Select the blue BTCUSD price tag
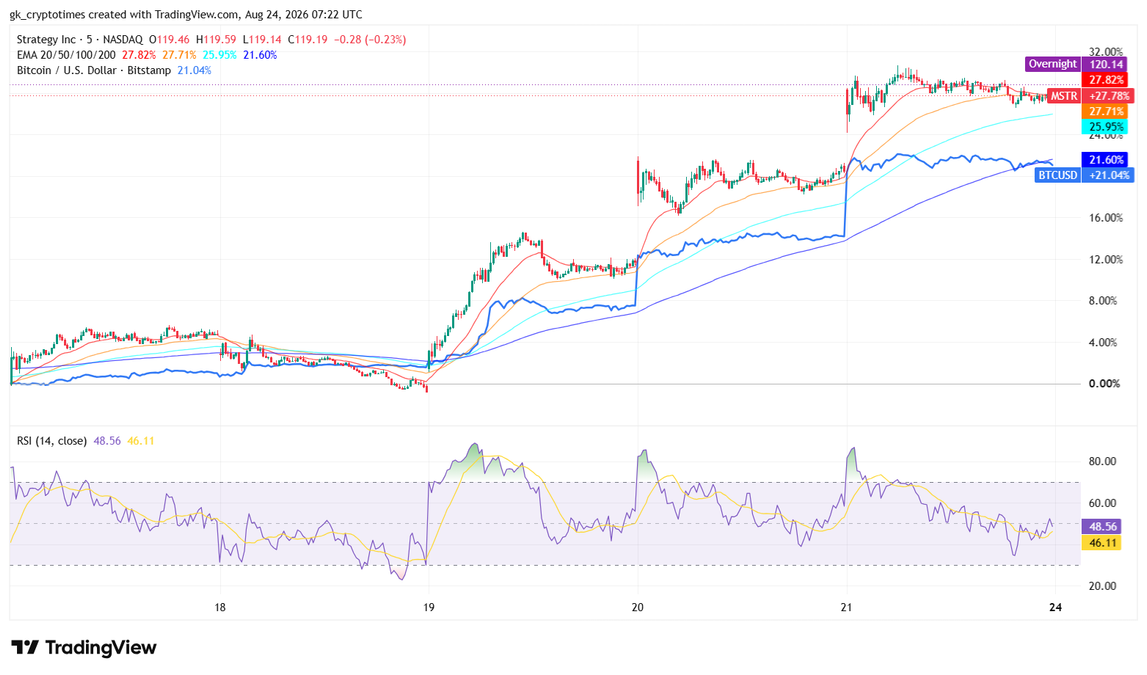Screen dimensions: 1147x675 click(1058, 175)
